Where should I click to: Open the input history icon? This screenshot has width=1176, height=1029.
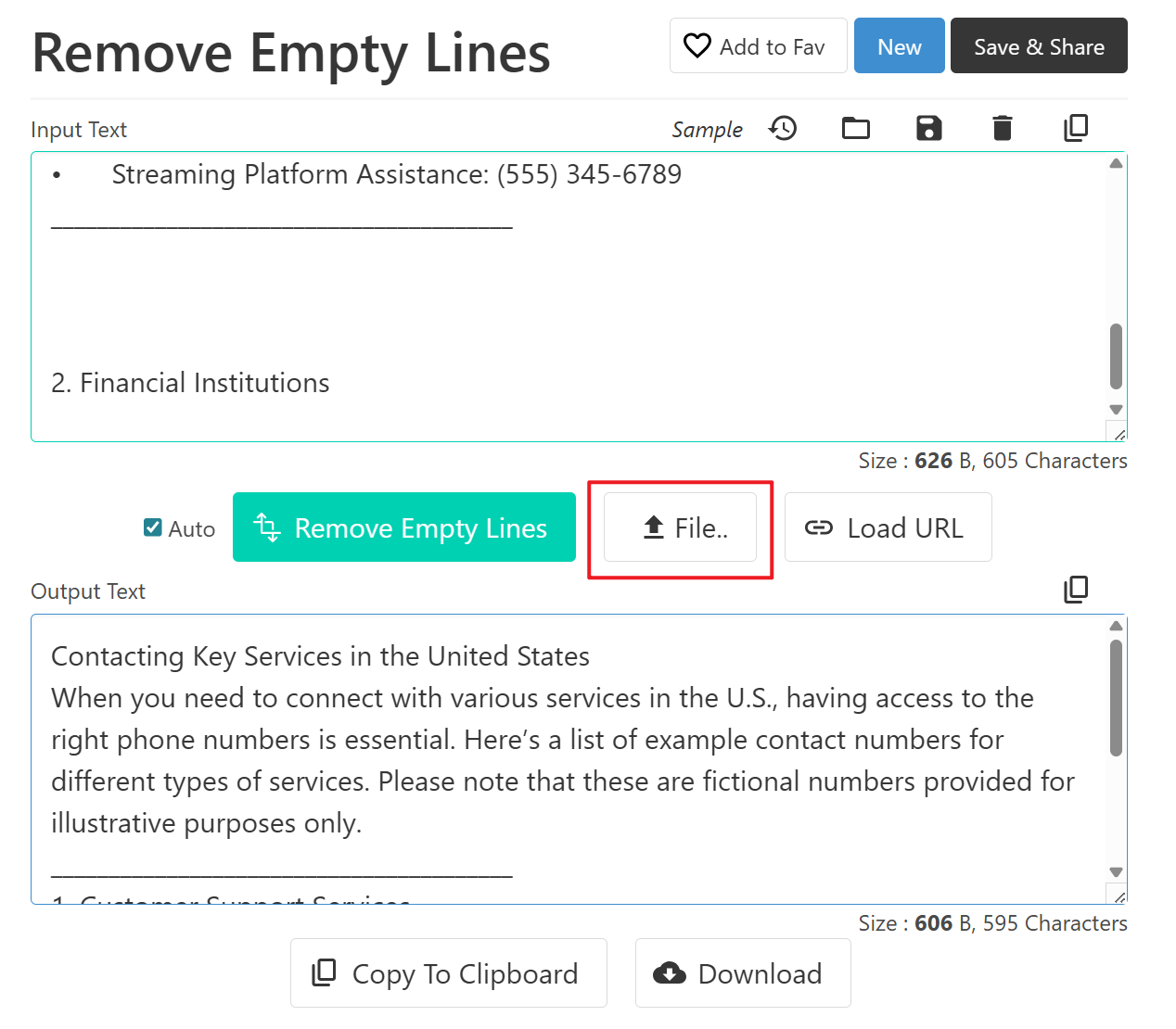coord(784,128)
